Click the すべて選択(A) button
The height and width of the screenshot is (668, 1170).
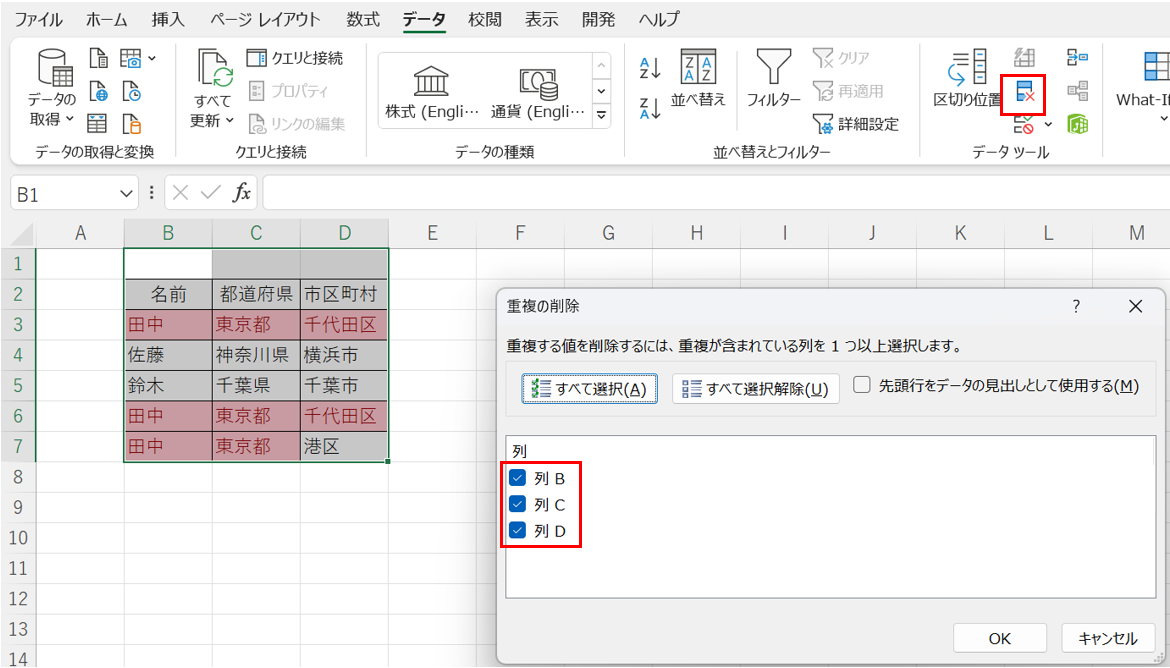[x=589, y=389]
